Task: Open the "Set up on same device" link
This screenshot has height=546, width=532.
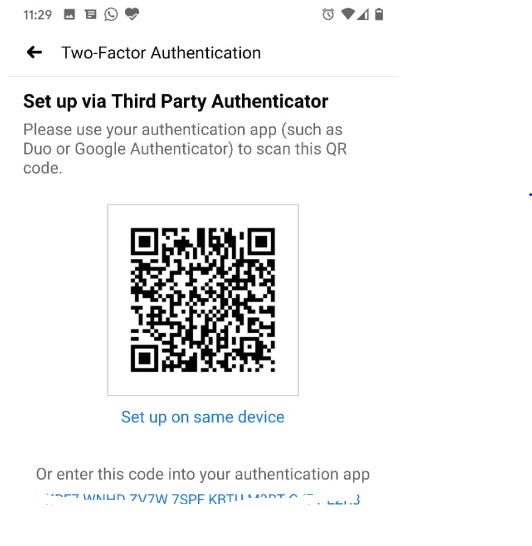Action: [203, 417]
